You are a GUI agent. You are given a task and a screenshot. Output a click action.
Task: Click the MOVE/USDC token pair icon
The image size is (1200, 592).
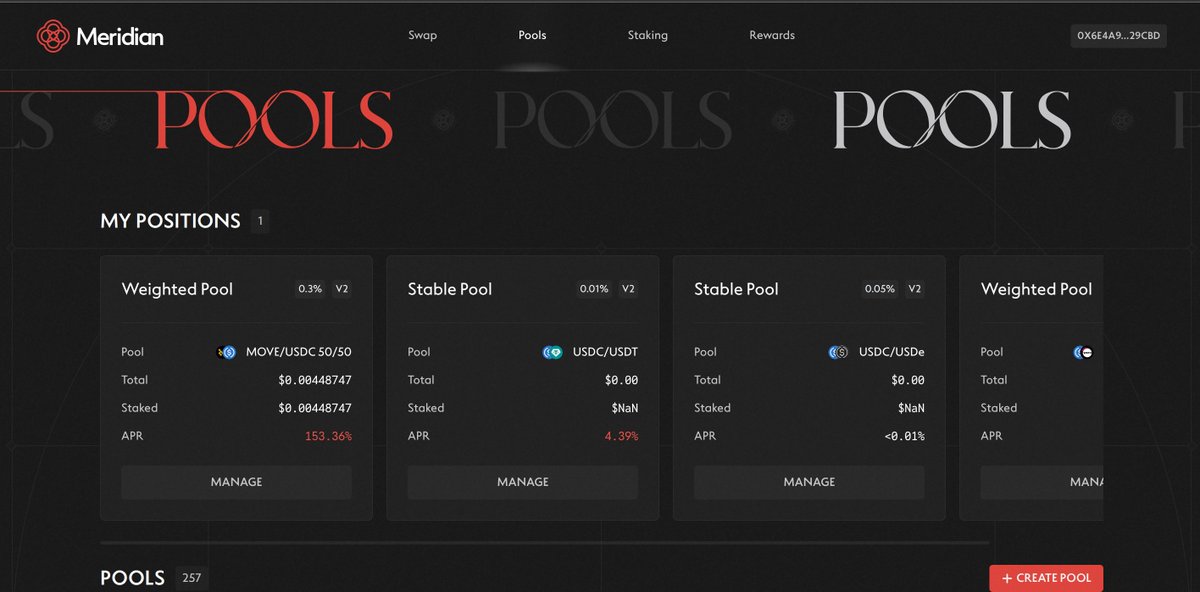[226, 352]
